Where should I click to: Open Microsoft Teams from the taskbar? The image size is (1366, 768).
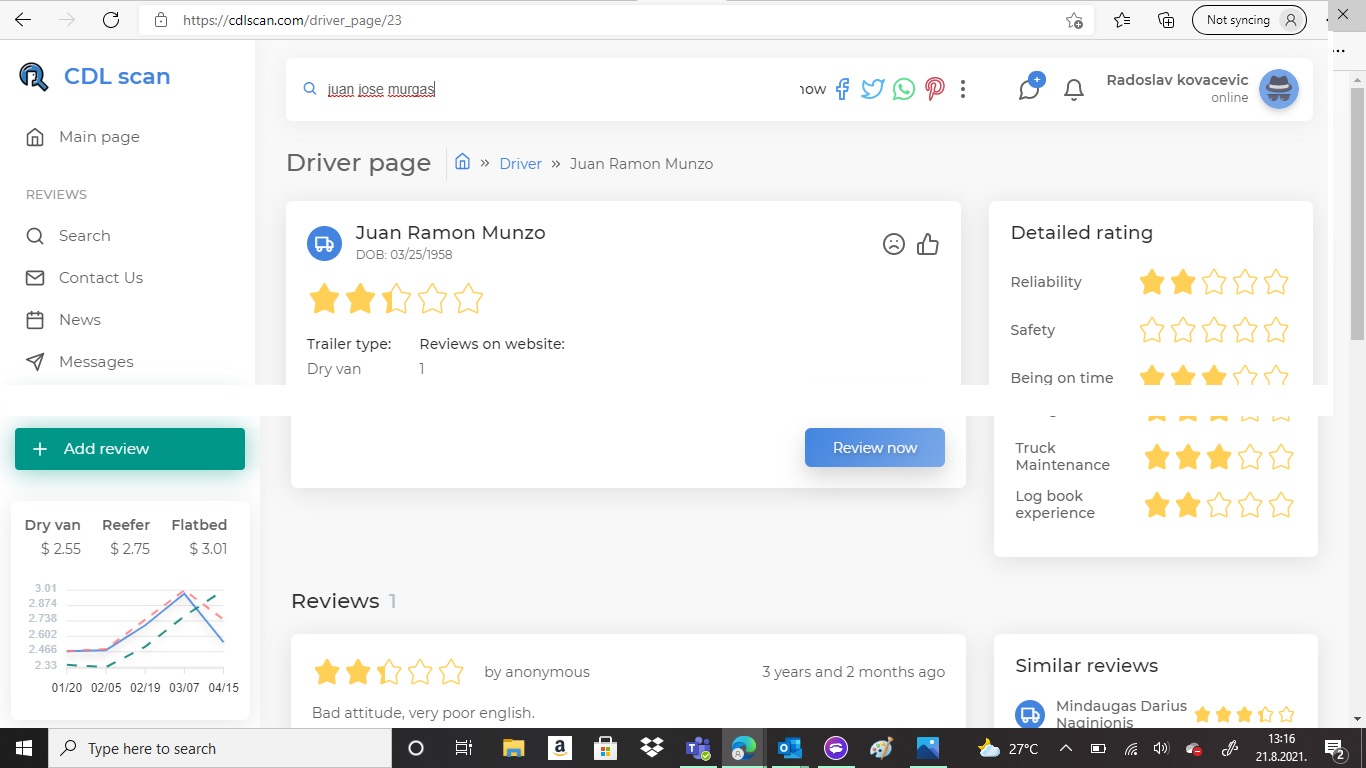[697, 748]
